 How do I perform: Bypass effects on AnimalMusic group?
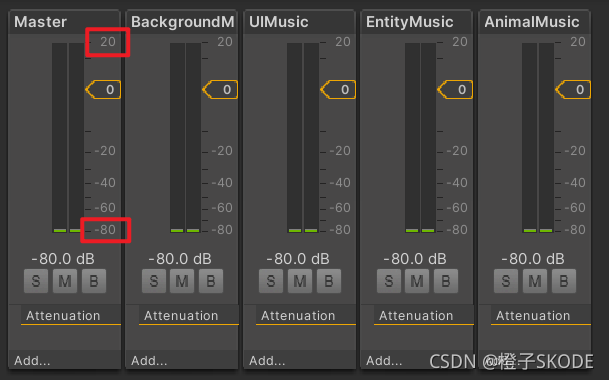coord(564,281)
